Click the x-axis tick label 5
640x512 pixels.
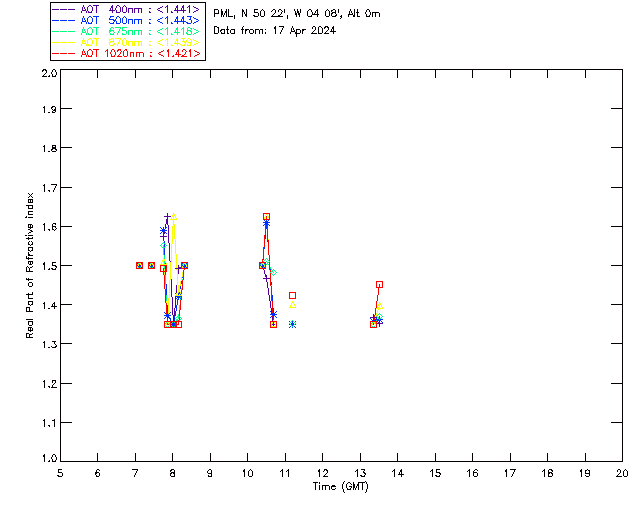60,473
